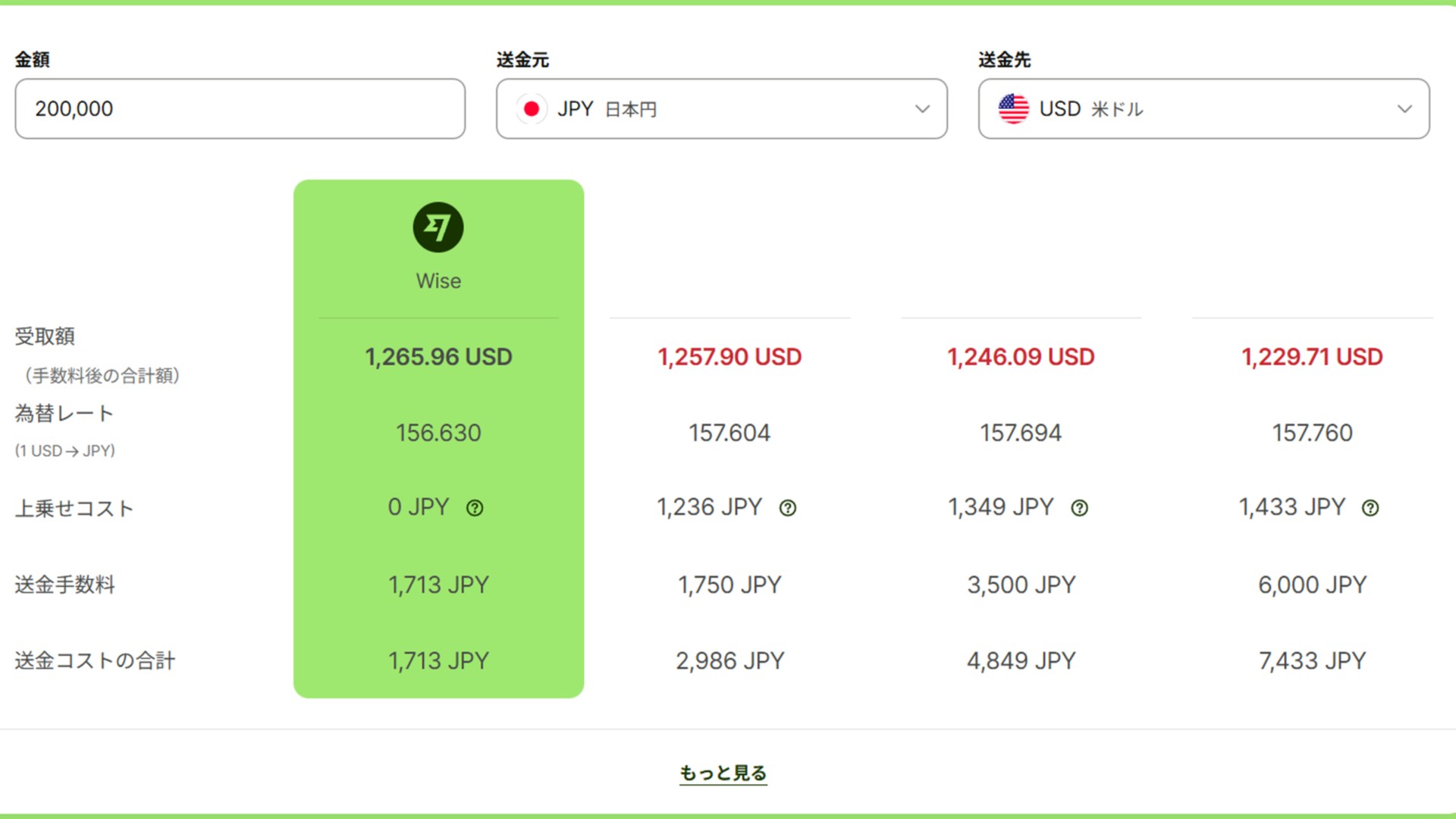Click the Wise provider name label
This screenshot has width=1456, height=819.
click(438, 281)
